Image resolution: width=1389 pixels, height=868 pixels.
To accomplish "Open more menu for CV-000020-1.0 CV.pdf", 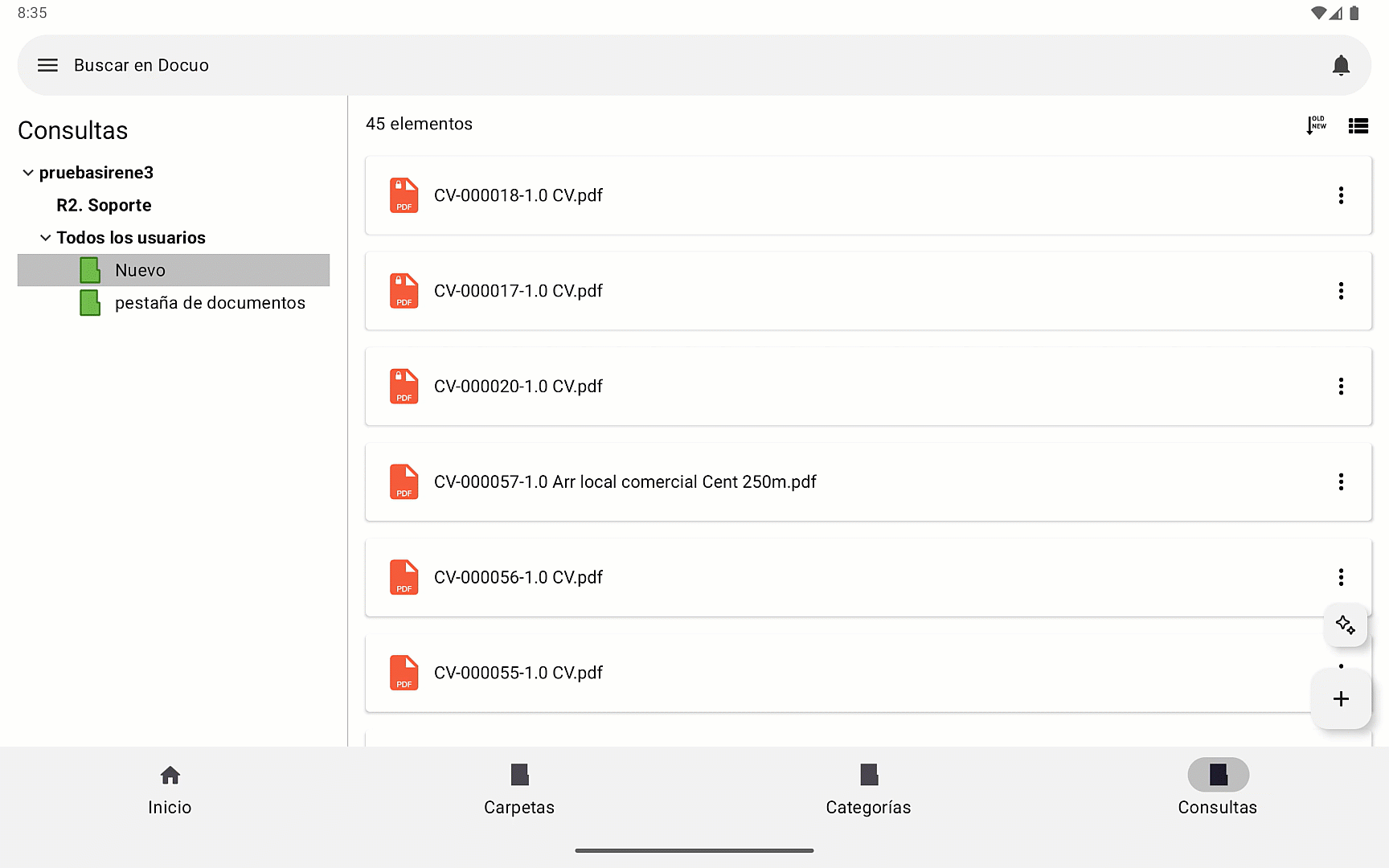I will tap(1341, 387).
